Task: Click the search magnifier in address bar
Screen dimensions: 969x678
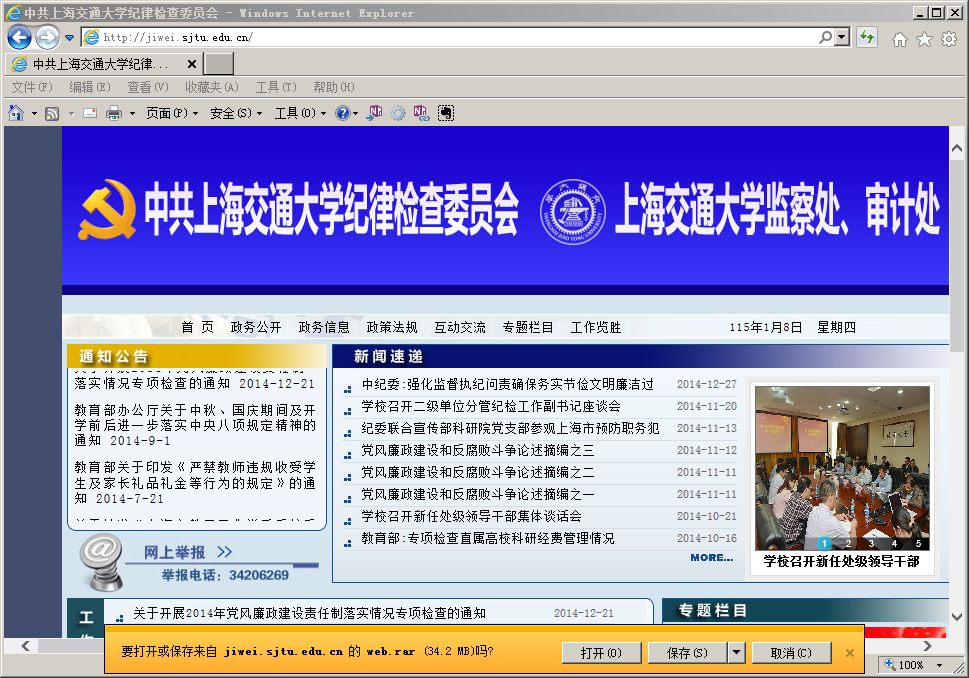Action: pos(825,37)
